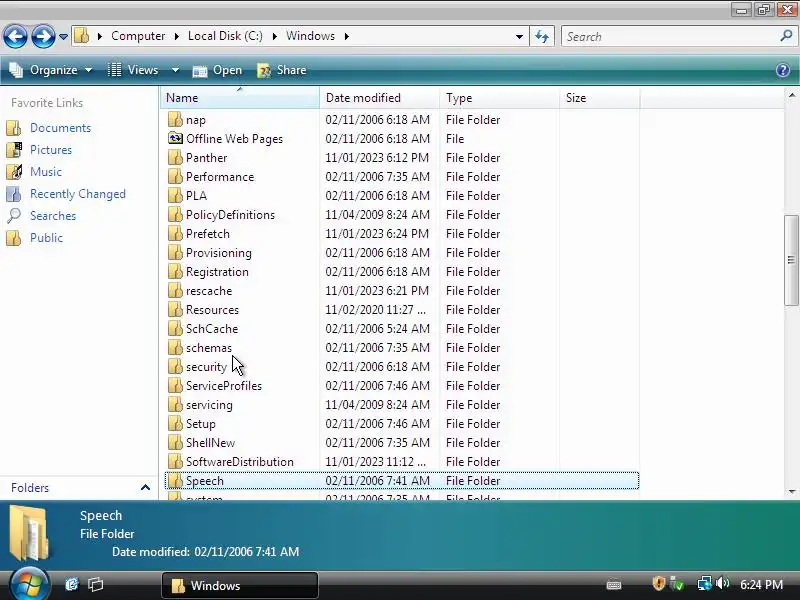Open recent pages dropdown beside Forward button
Image resolution: width=800 pixels, height=600 pixels.
coord(63,37)
